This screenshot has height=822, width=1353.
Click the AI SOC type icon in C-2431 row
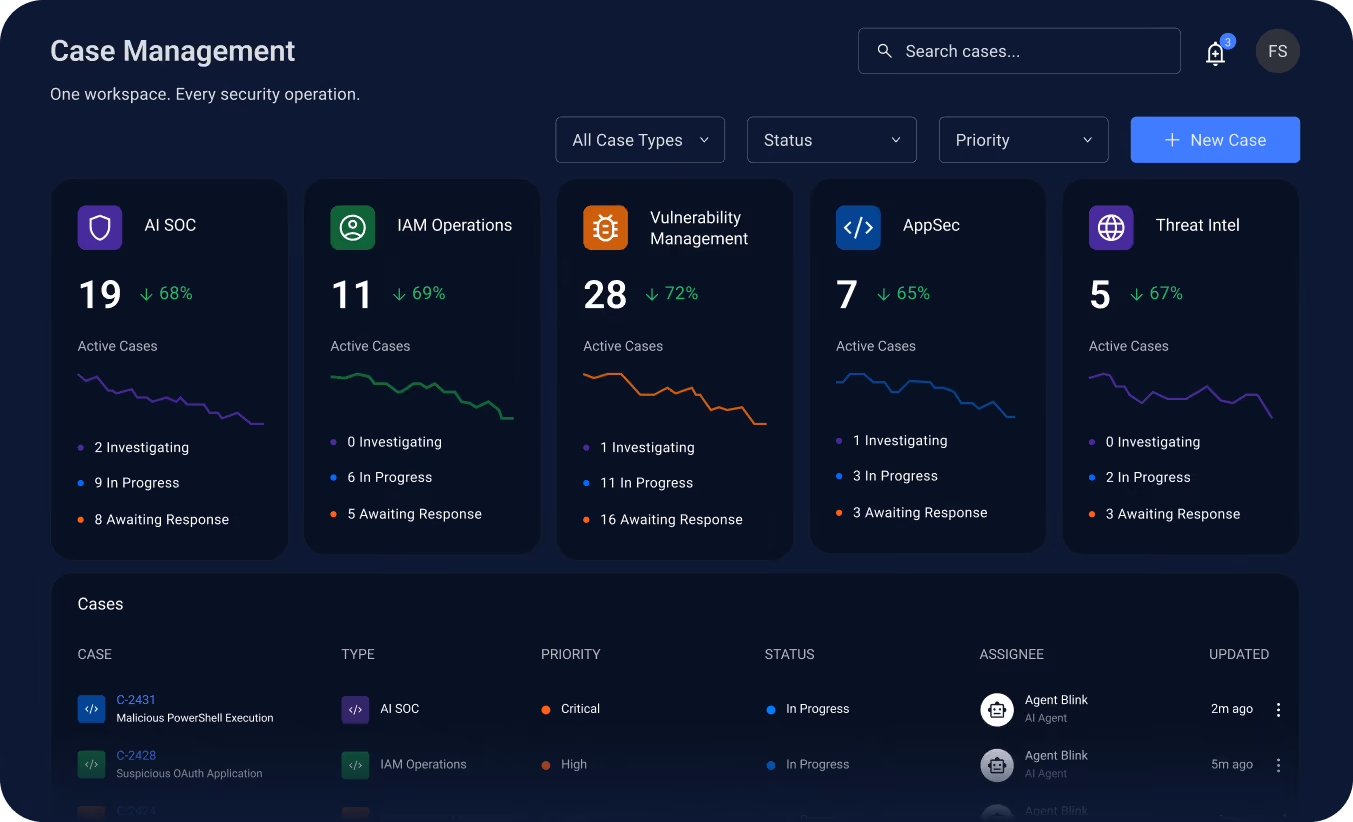coord(355,710)
